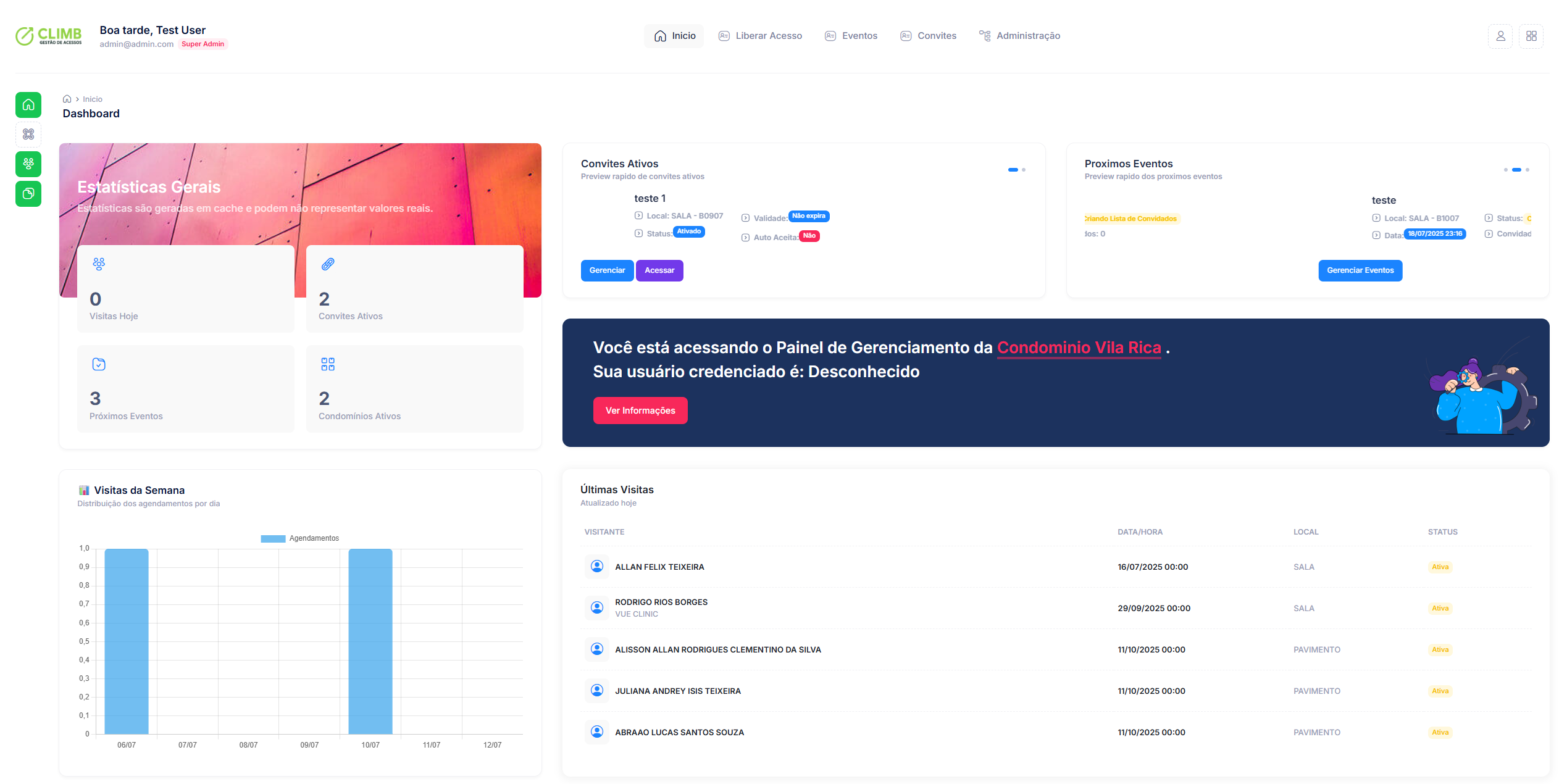Screen dimensions: 1567x784
Task: Open the Liberar Acesso menu item
Action: pyautogui.click(x=761, y=36)
